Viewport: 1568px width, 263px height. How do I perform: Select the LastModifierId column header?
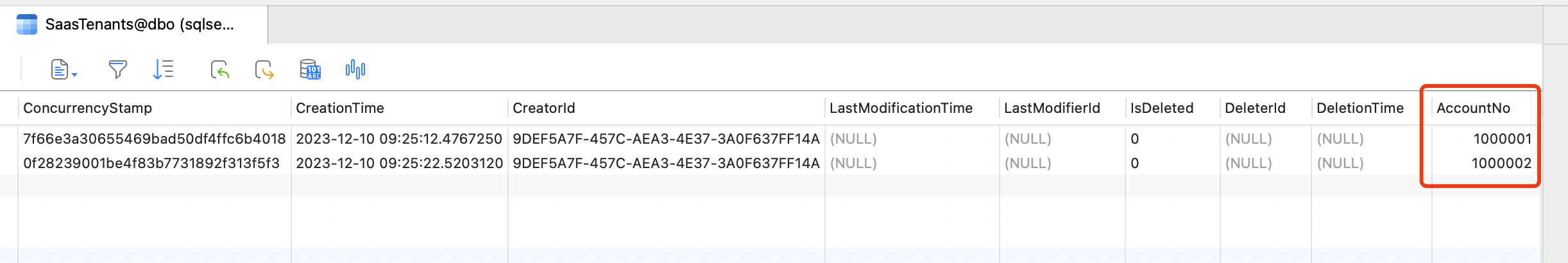point(1052,108)
